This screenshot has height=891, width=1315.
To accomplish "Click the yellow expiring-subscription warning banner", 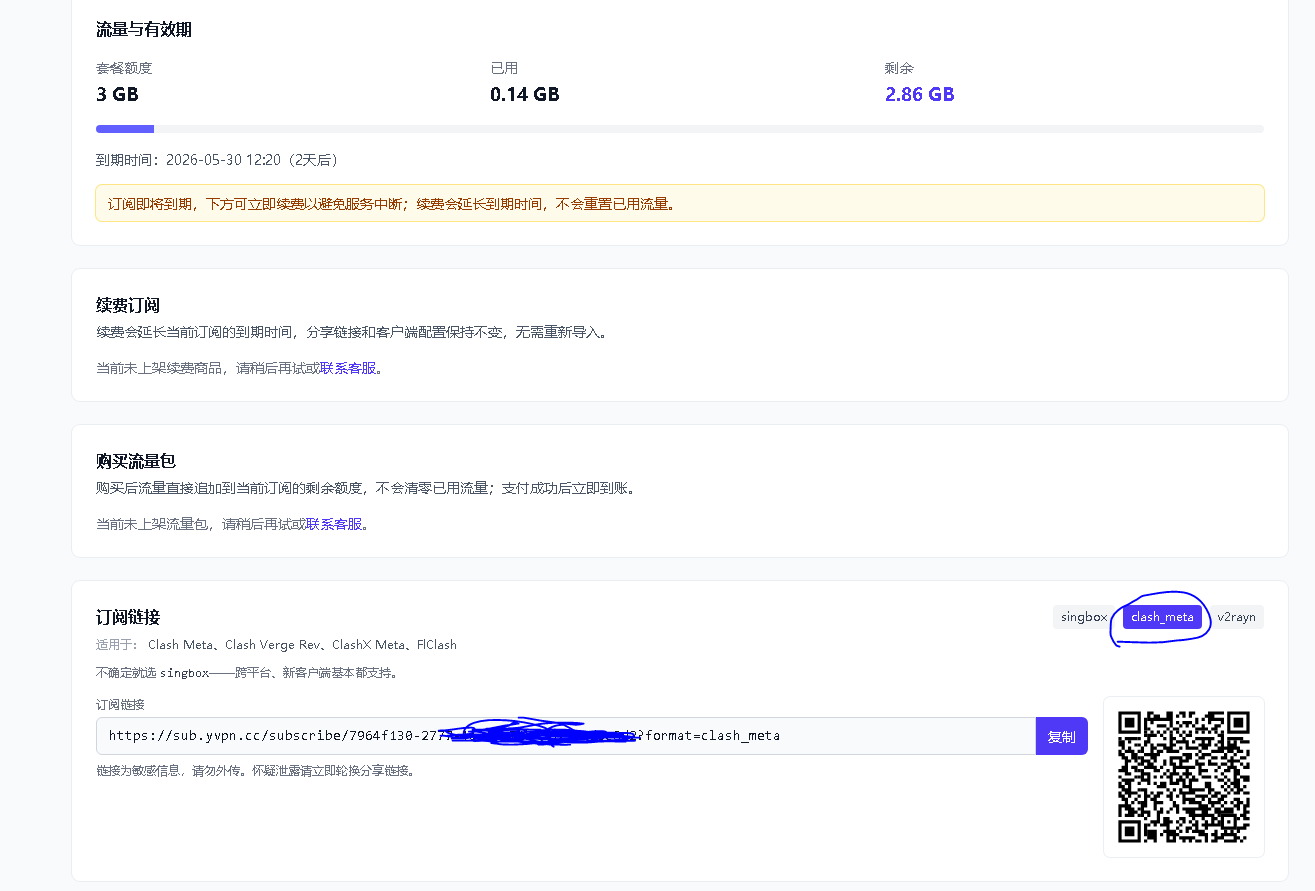I will pos(680,203).
